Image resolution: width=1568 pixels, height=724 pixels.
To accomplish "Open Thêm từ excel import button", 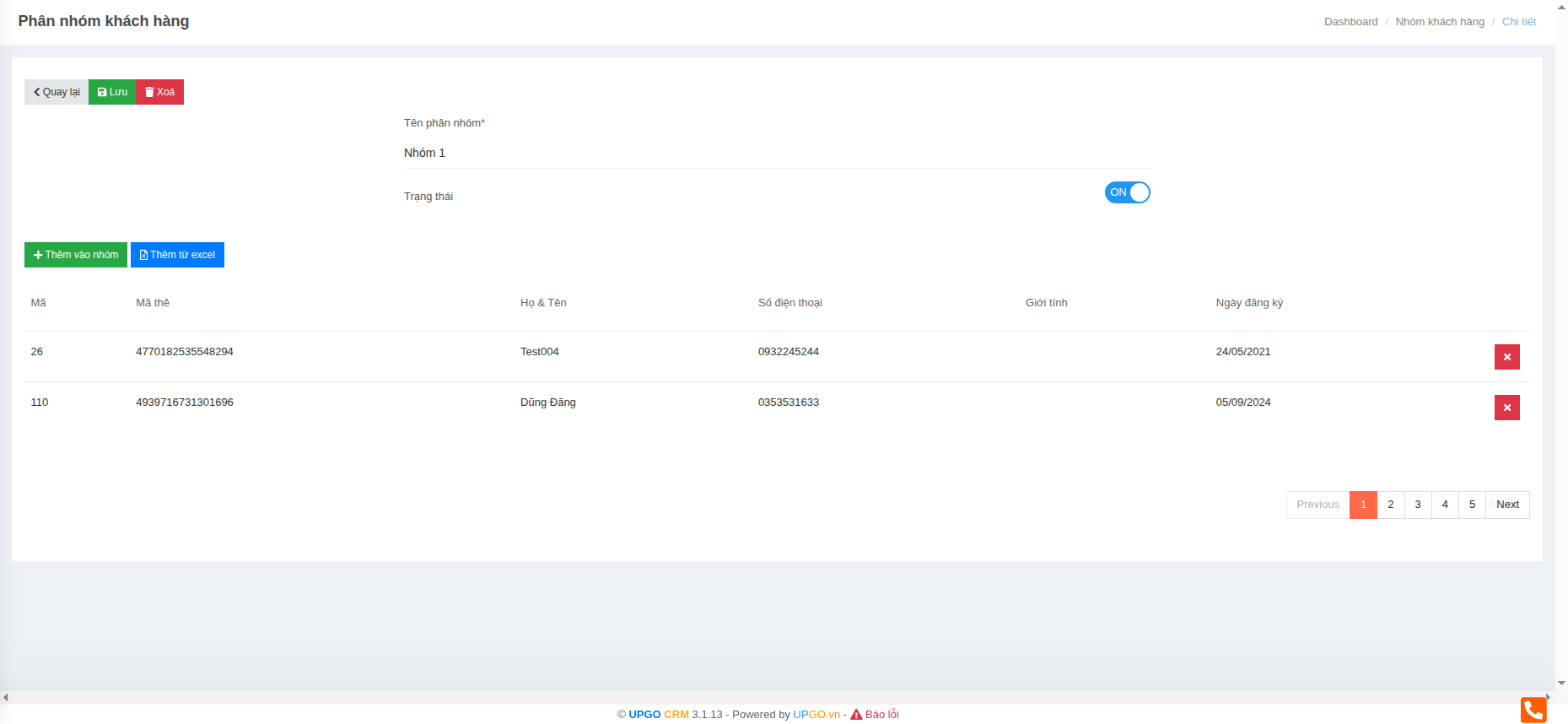I will pyautogui.click(x=177, y=255).
